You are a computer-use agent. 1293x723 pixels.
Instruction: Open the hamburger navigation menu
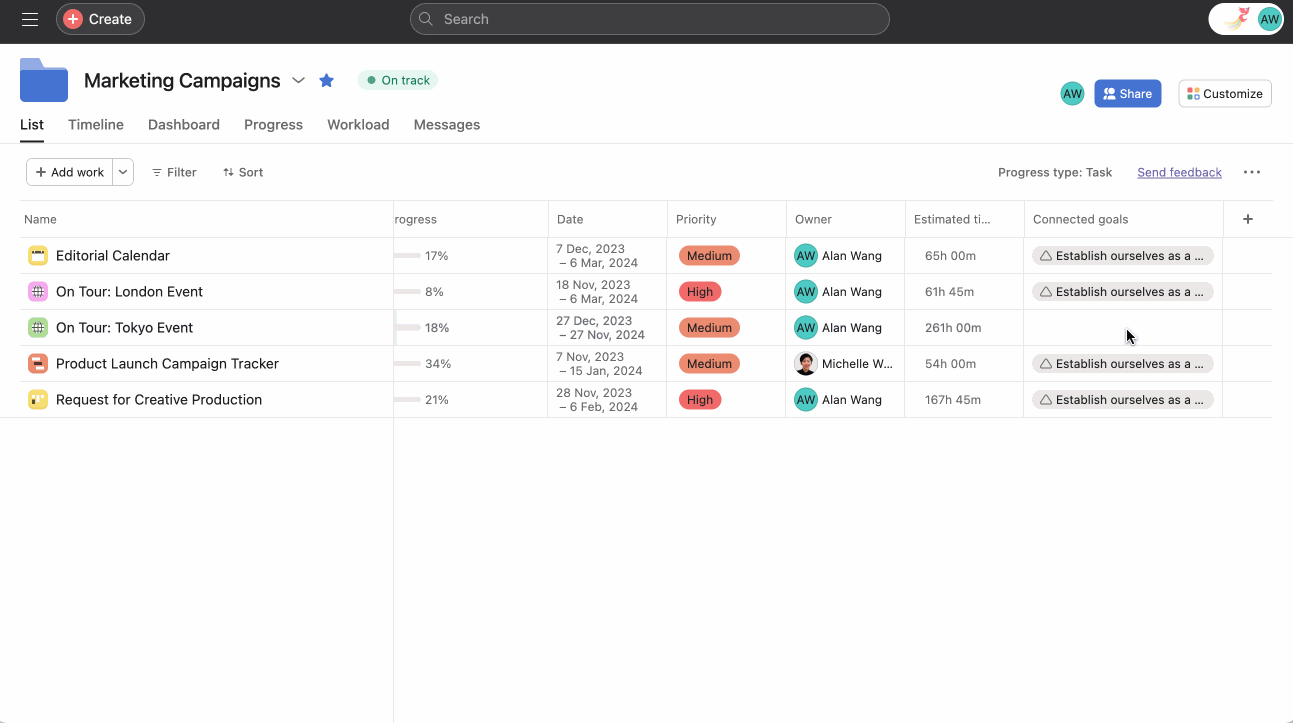(30, 19)
